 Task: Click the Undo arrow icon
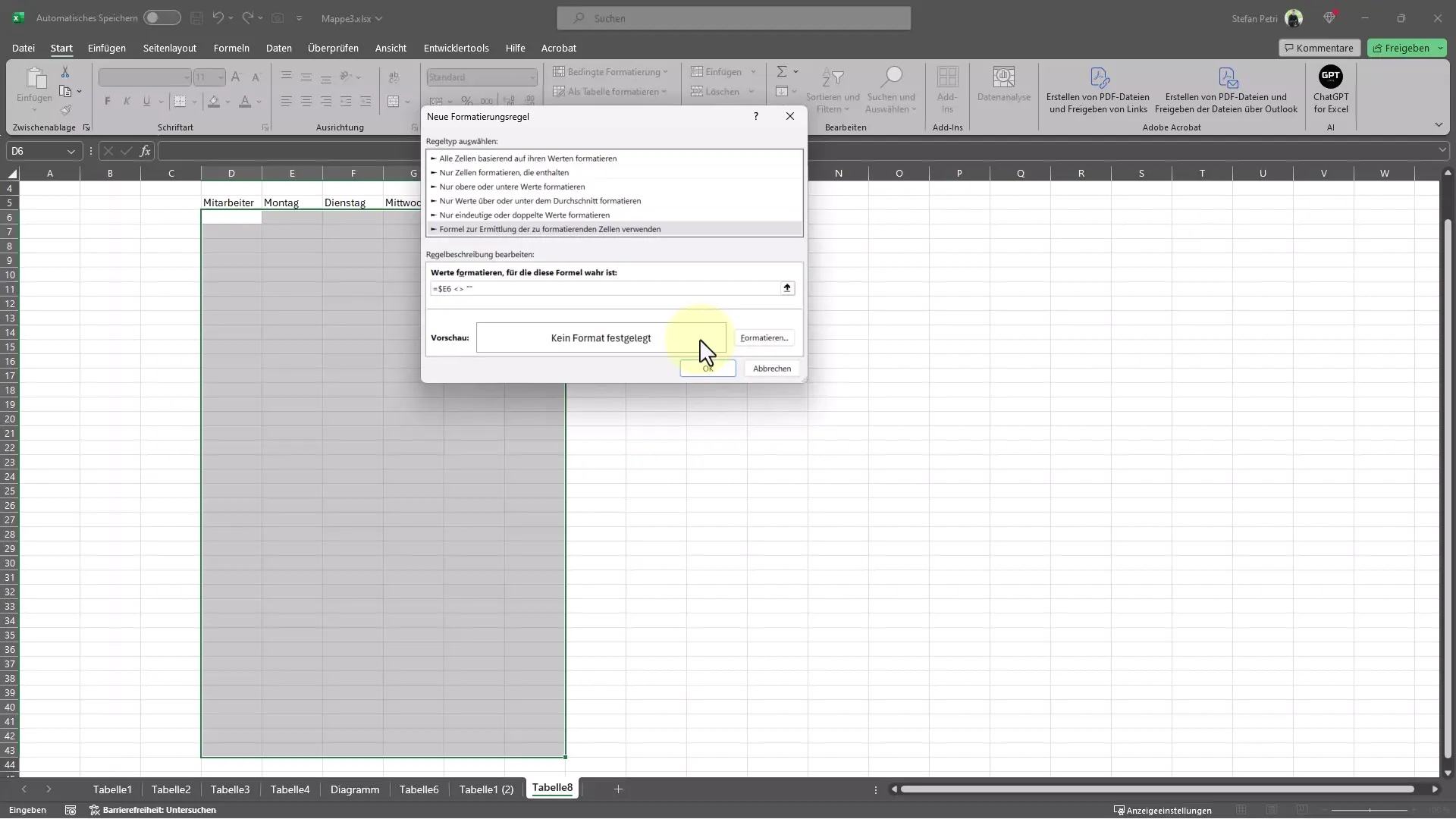(x=218, y=17)
